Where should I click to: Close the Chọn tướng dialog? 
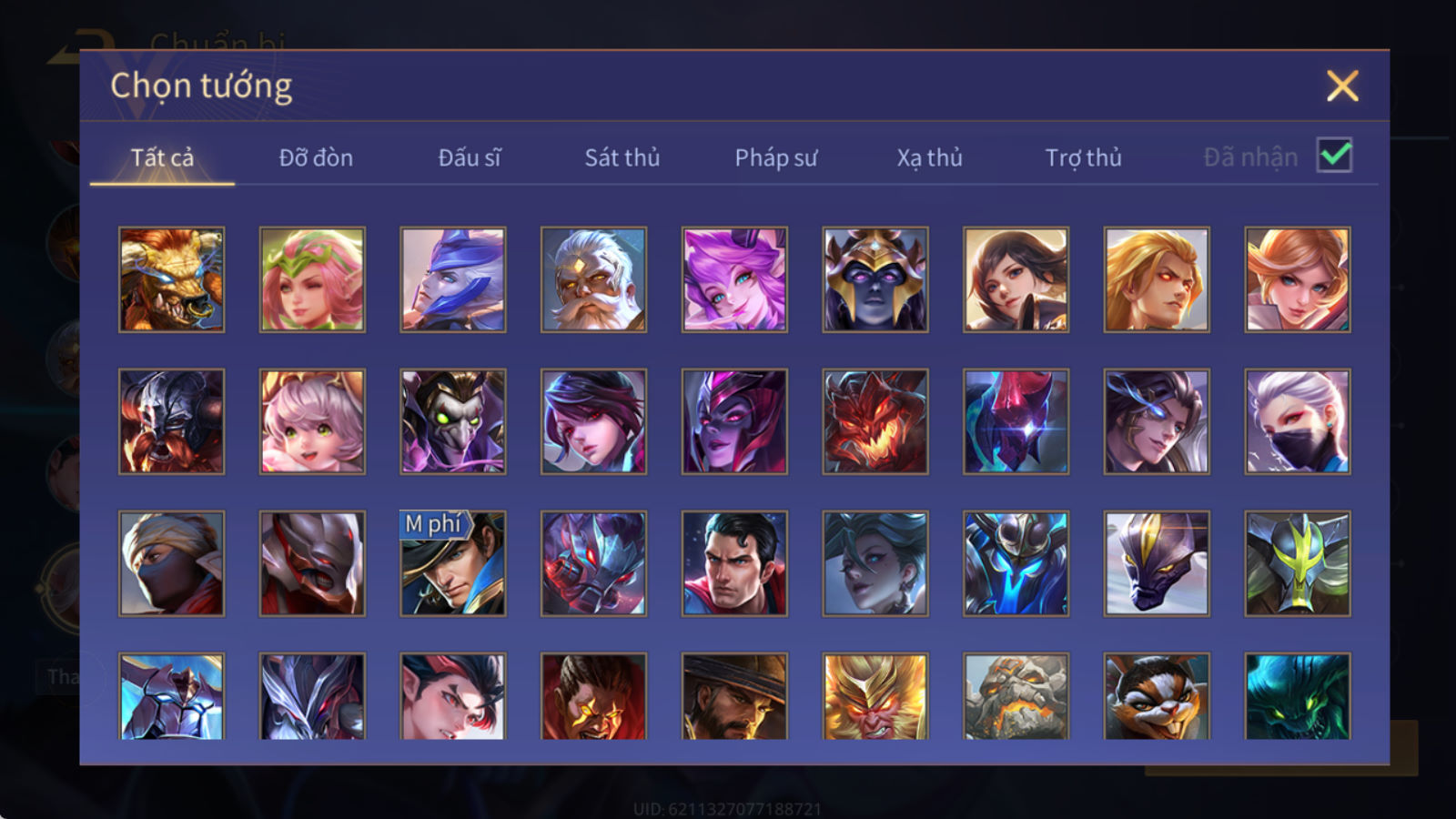pyautogui.click(x=1342, y=86)
